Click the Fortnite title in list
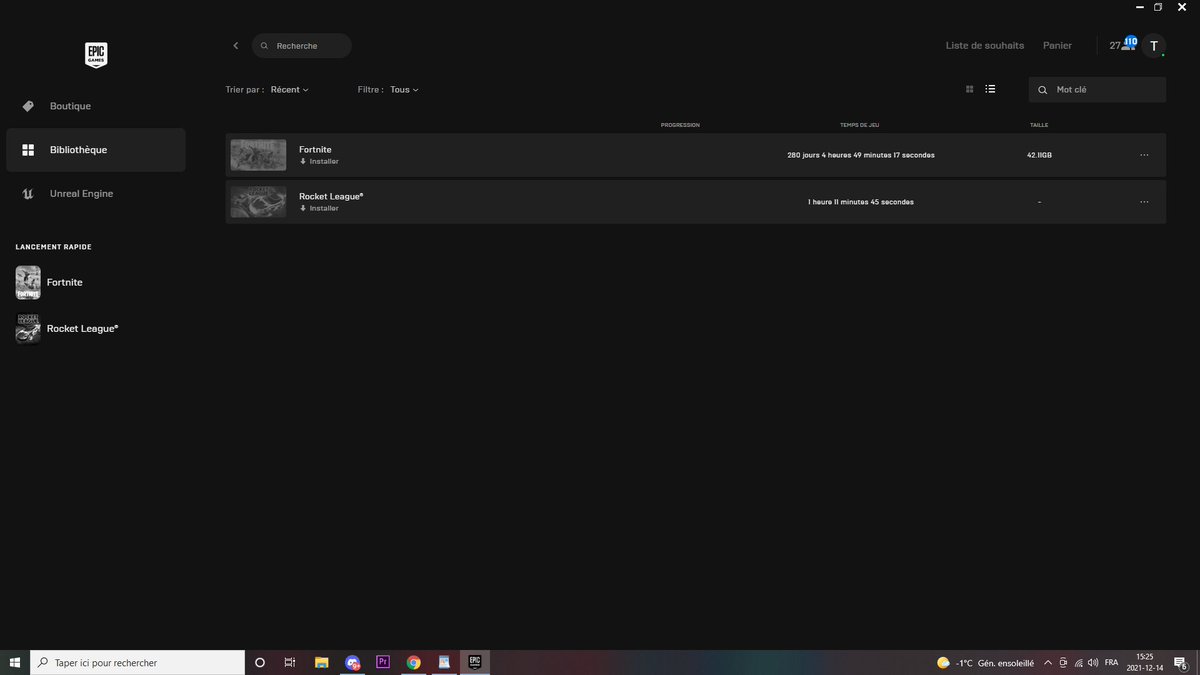 click(315, 149)
